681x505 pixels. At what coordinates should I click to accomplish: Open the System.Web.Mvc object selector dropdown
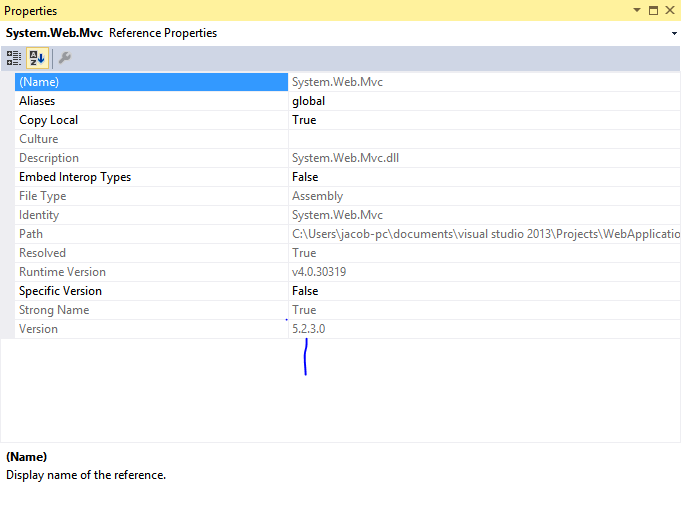(674, 33)
